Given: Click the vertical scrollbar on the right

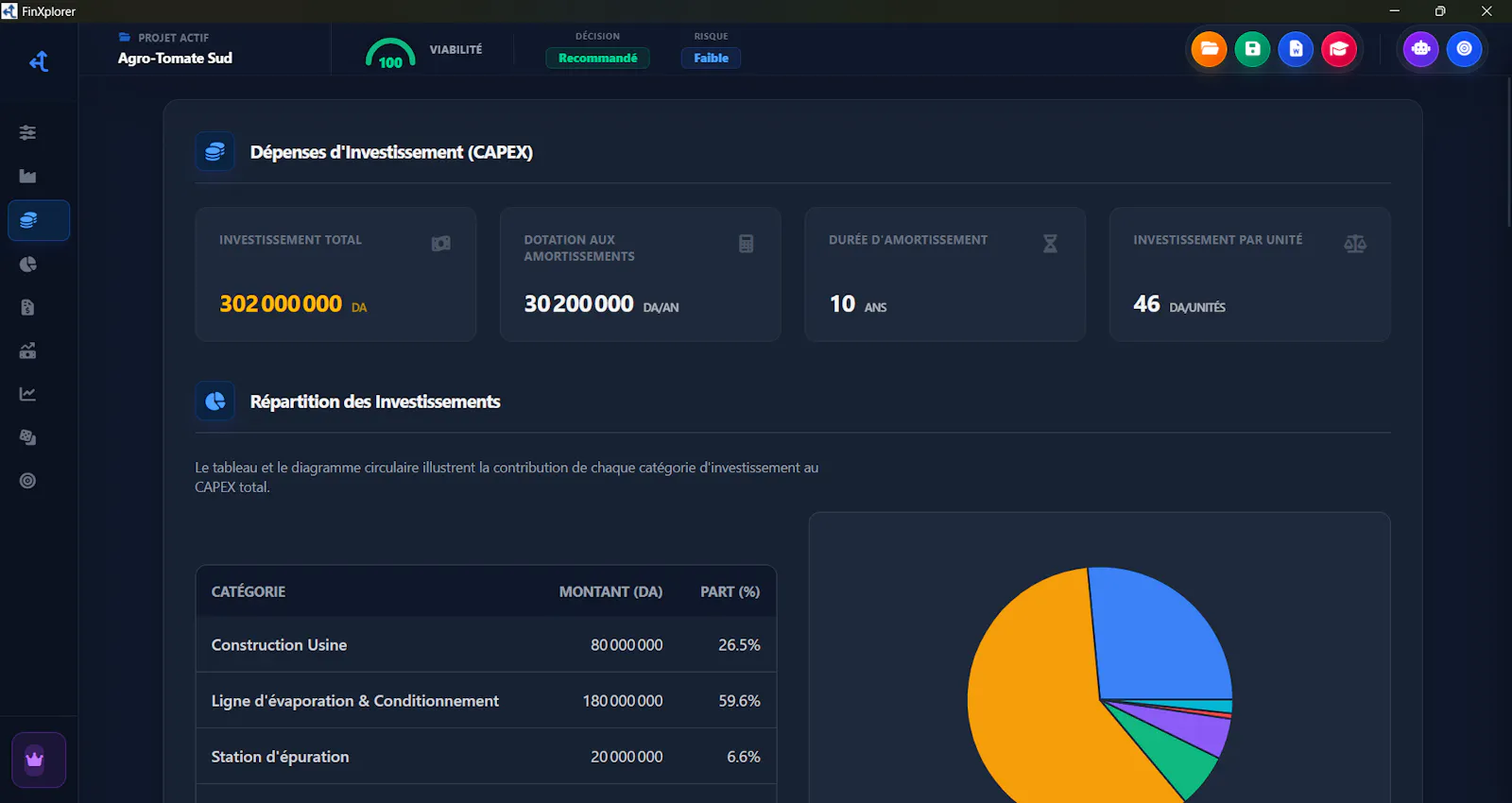Looking at the screenshot, I should [1508, 151].
